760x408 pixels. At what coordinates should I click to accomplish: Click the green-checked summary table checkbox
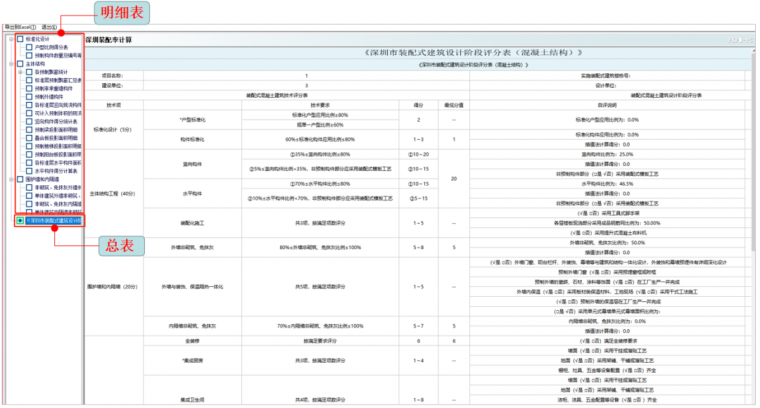click(20, 220)
